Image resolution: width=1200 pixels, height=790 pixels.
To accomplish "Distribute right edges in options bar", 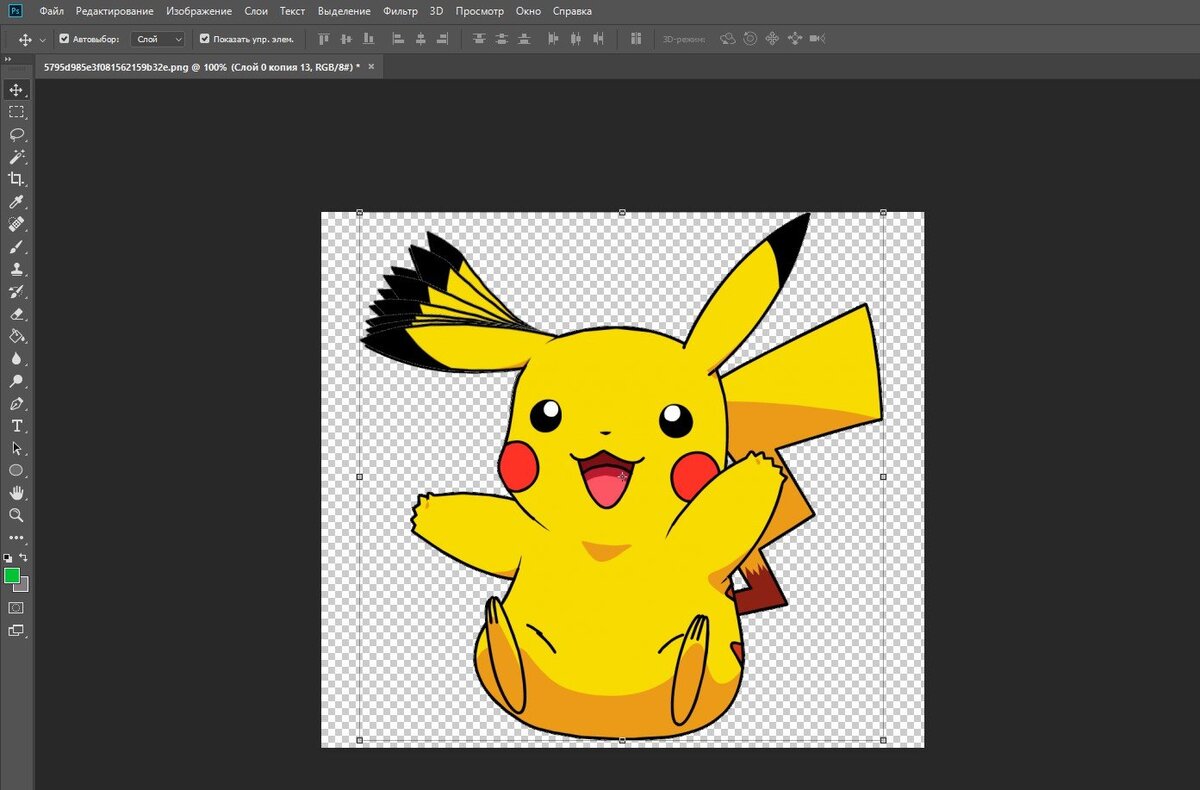I will click(x=599, y=39).
